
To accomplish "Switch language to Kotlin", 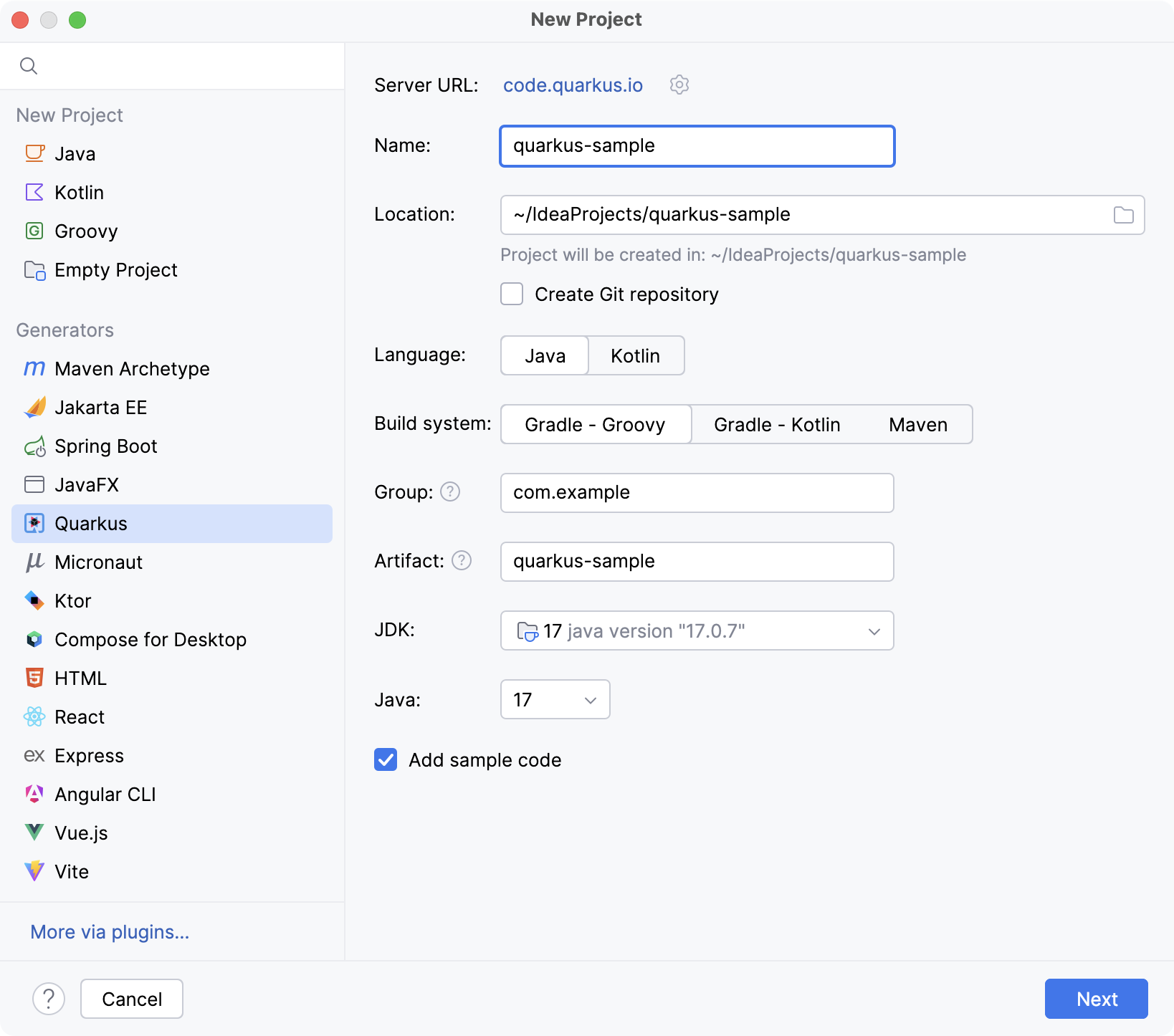I will point(635,356).
